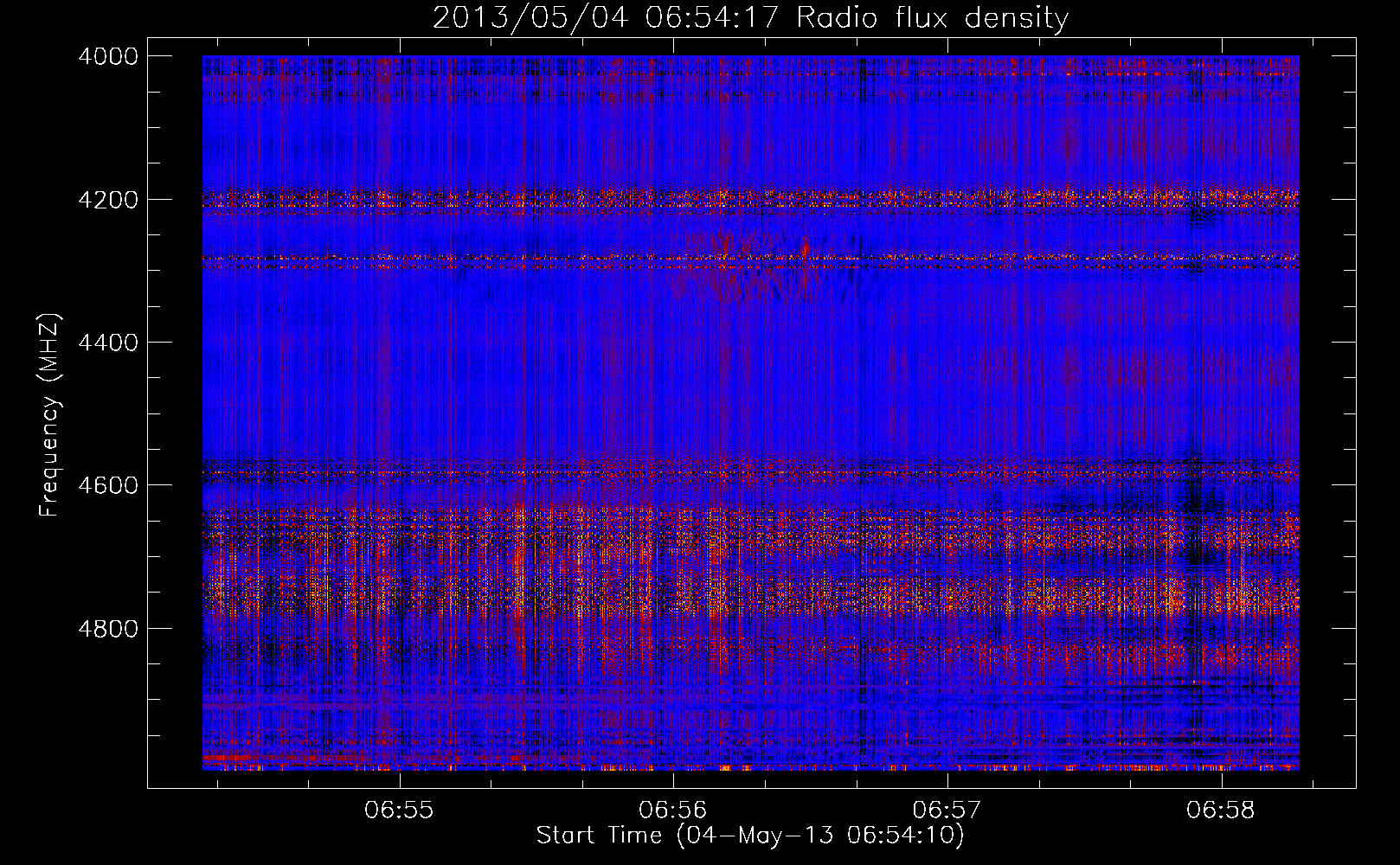The width and height of the screenshot is (1400, 865).
Task: Select the 4800 frequency tick label
Action: point(108,629)
